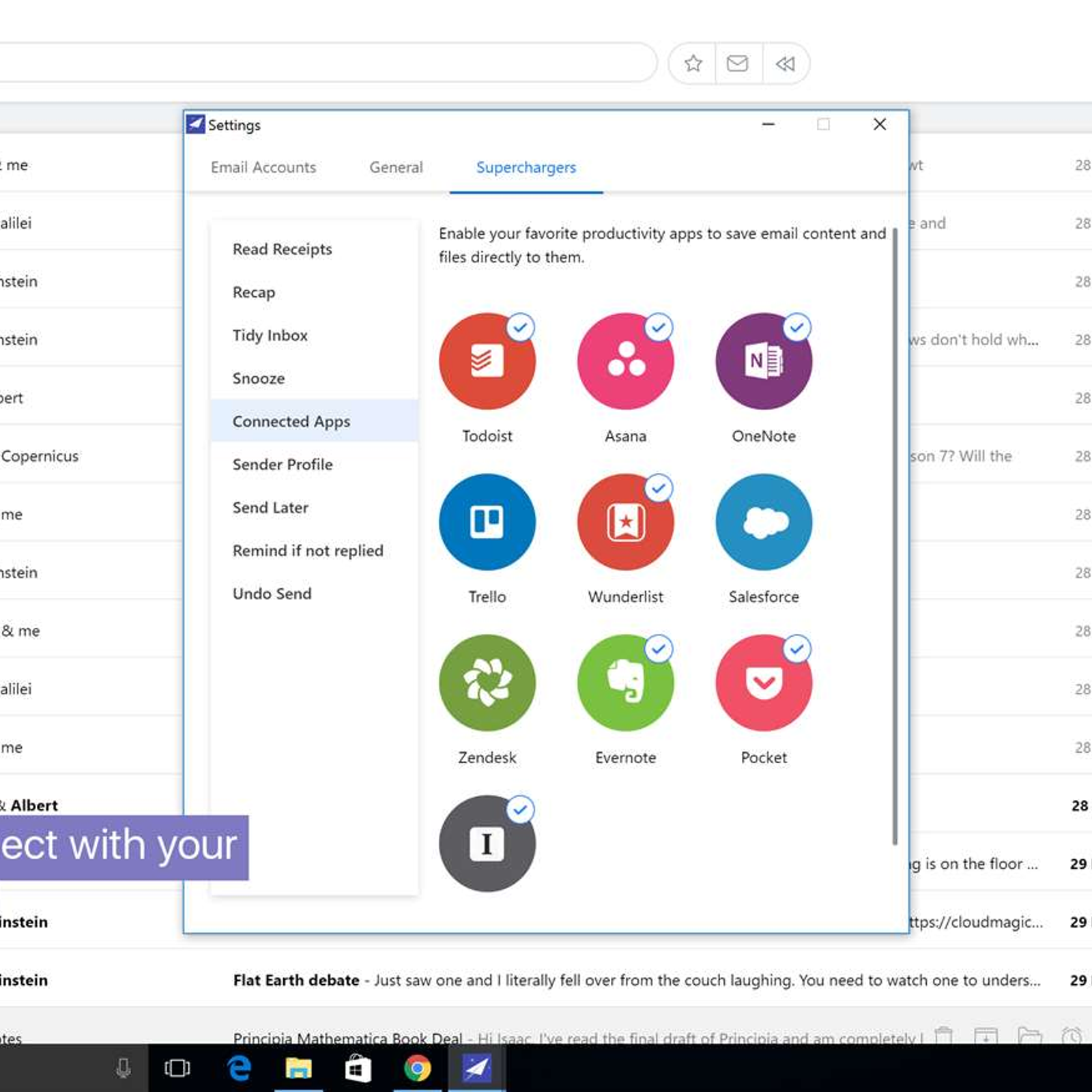The image size is (1092, 1092).
Task: Select Undo Send in sidebar
Action: pos(272,593)
